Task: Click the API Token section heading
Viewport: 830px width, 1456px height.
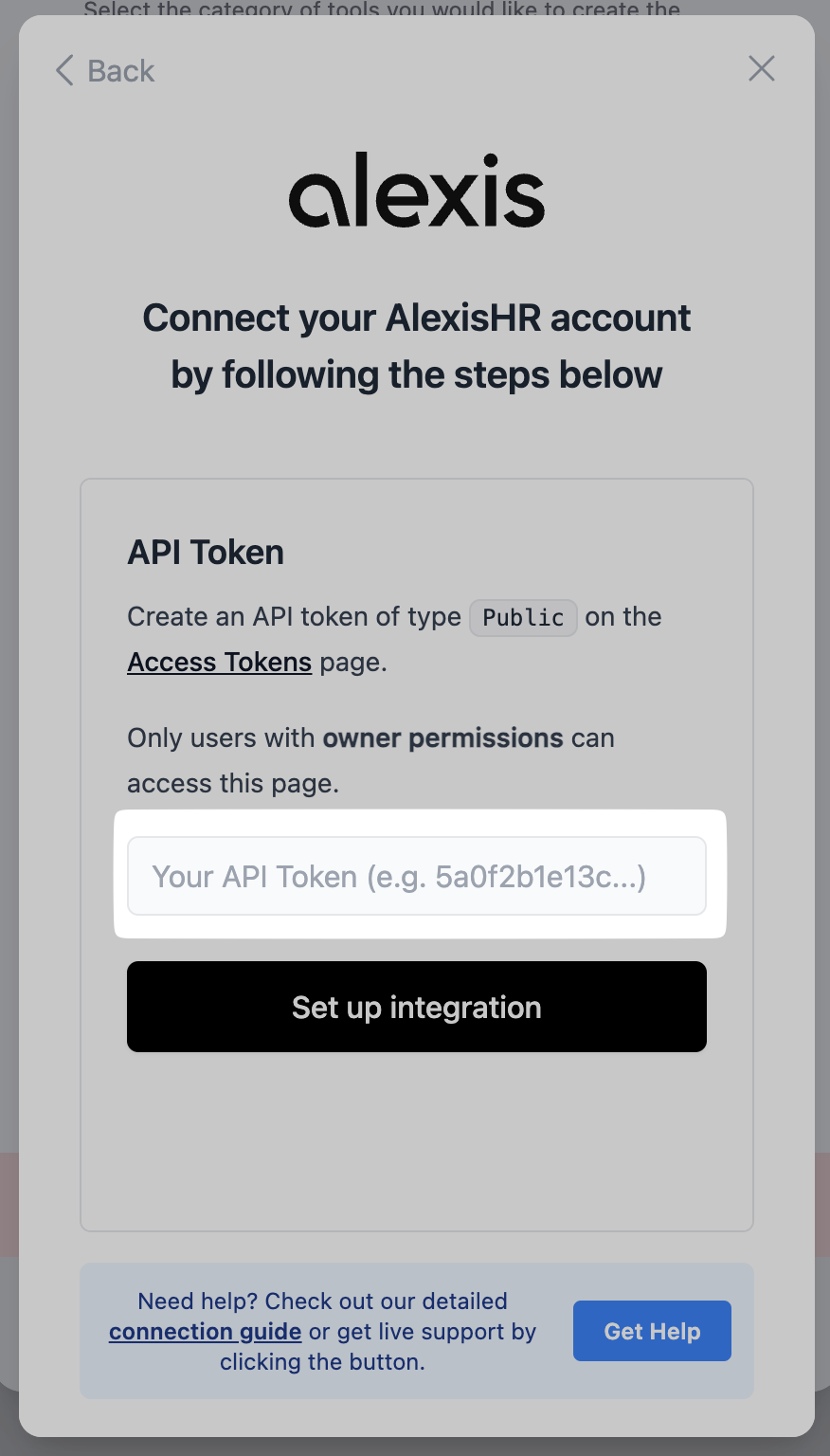Action: (x=206, y=553)
